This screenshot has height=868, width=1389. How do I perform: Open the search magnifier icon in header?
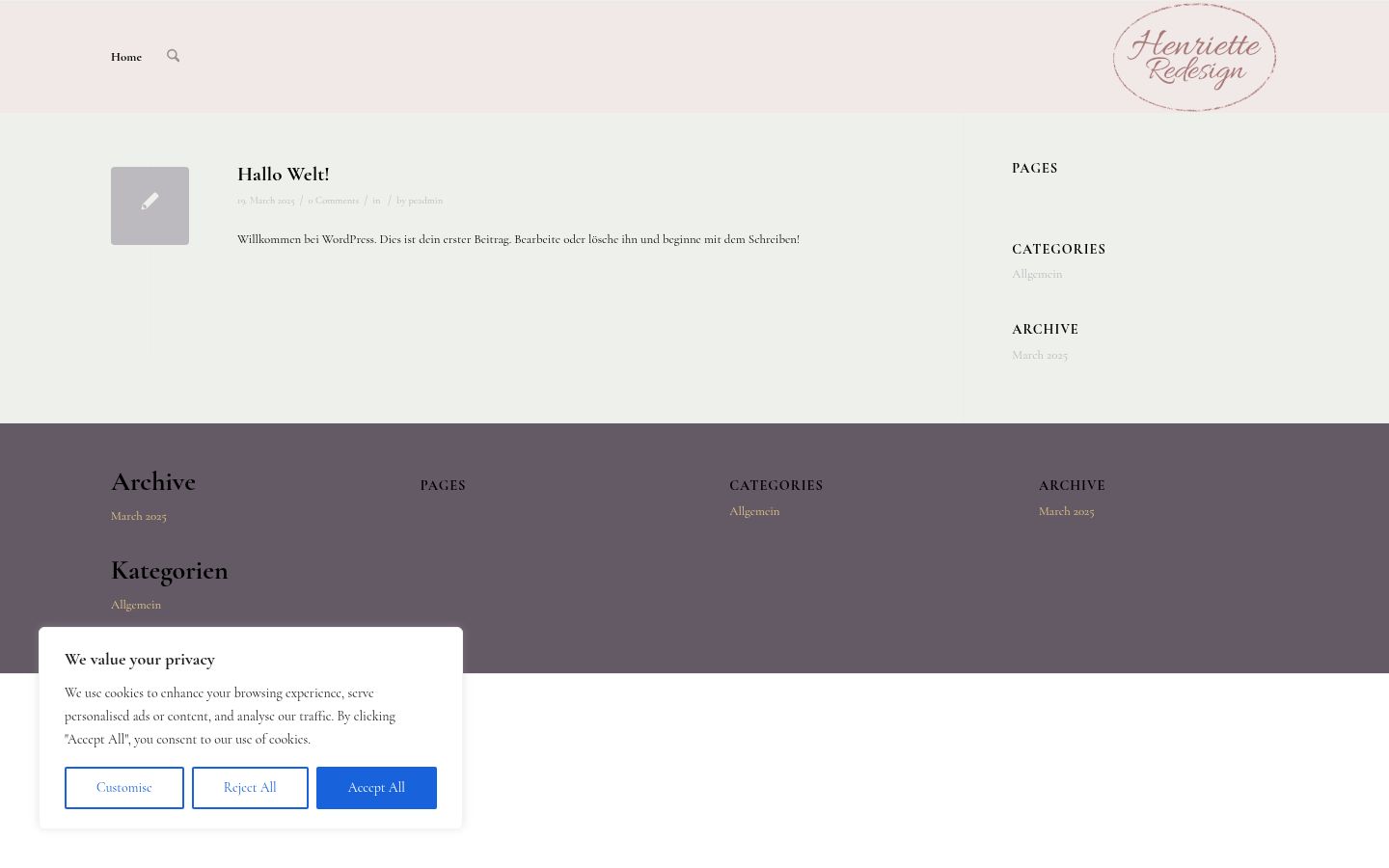173,56
